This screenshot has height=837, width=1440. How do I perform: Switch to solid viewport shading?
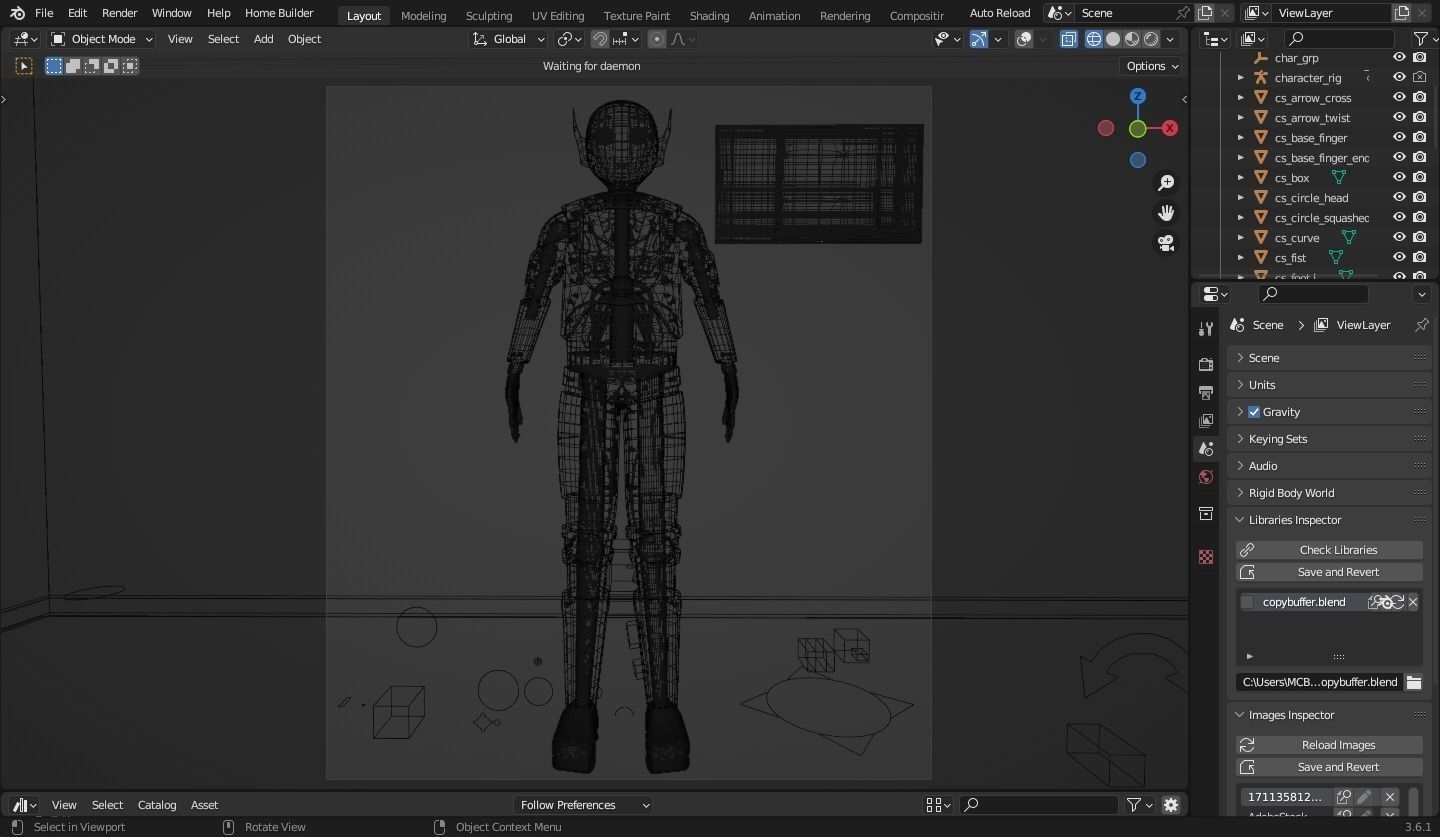(1112, 39)
